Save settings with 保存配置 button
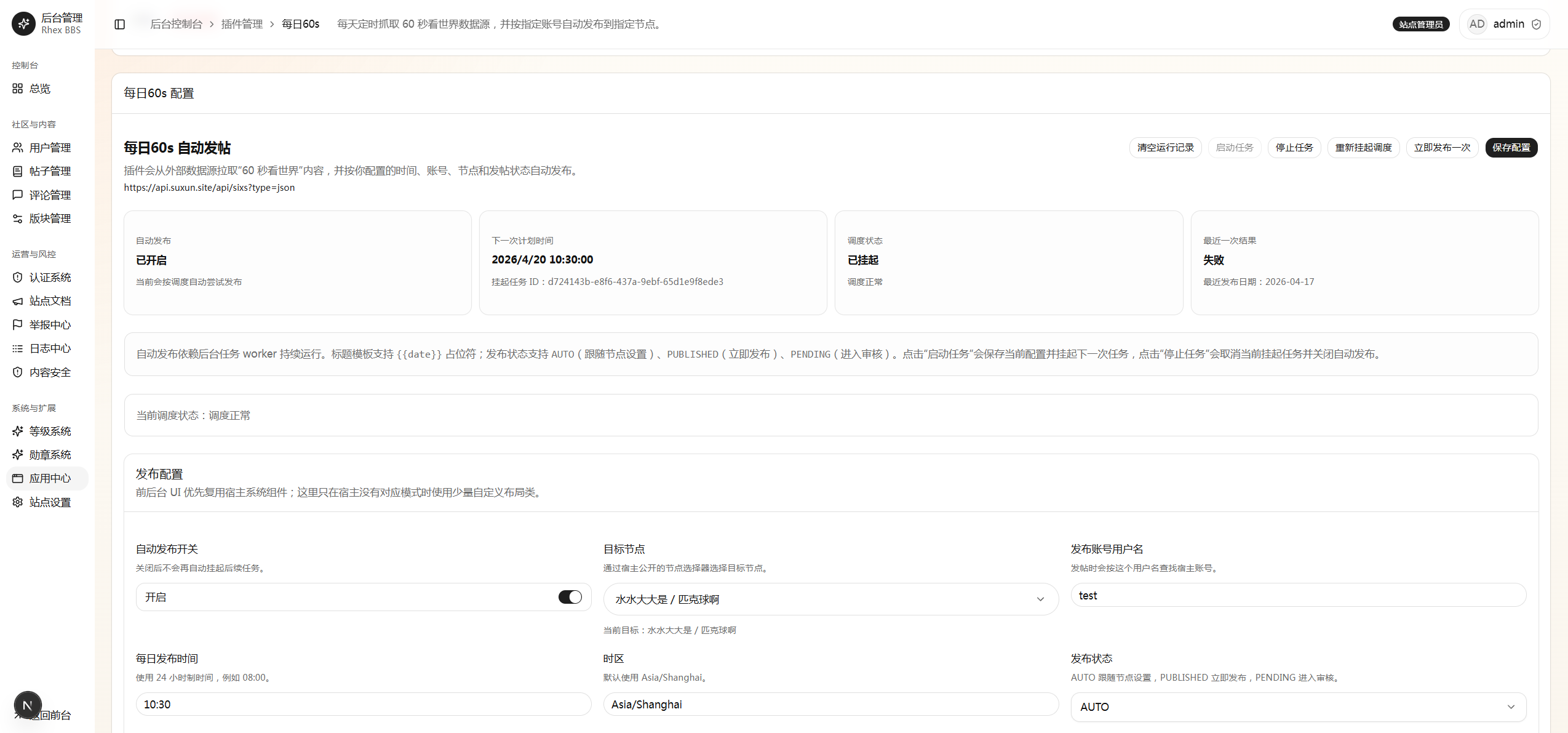The height and width of the screenshot is (733, 1568). point(1511,148)
